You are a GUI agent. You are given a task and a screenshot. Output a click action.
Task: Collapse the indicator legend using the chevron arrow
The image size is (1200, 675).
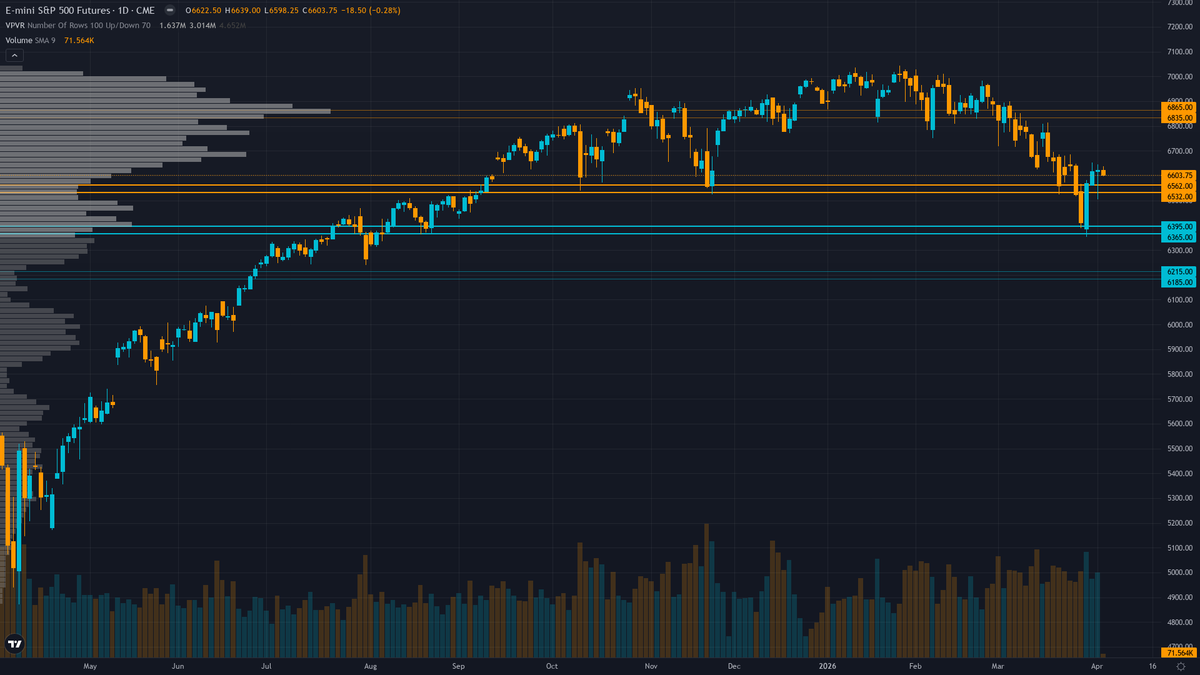click(x=13, y=54)
